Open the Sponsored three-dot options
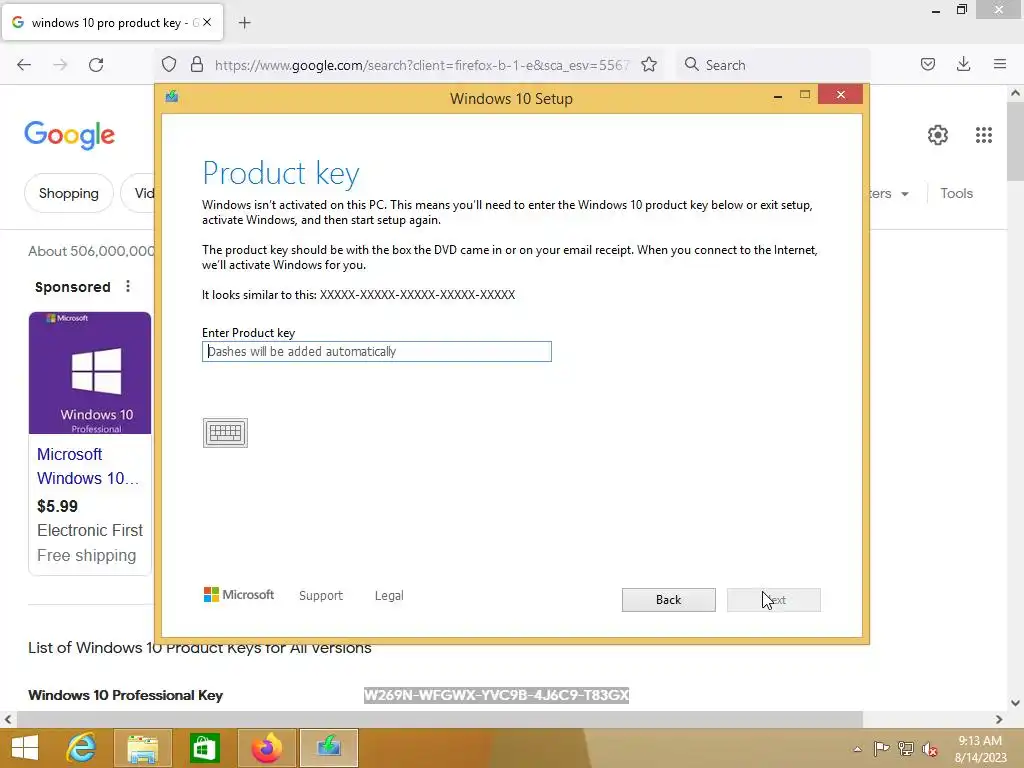Image resolution: width=1024 pixels, height=768 pixels. 128,286
